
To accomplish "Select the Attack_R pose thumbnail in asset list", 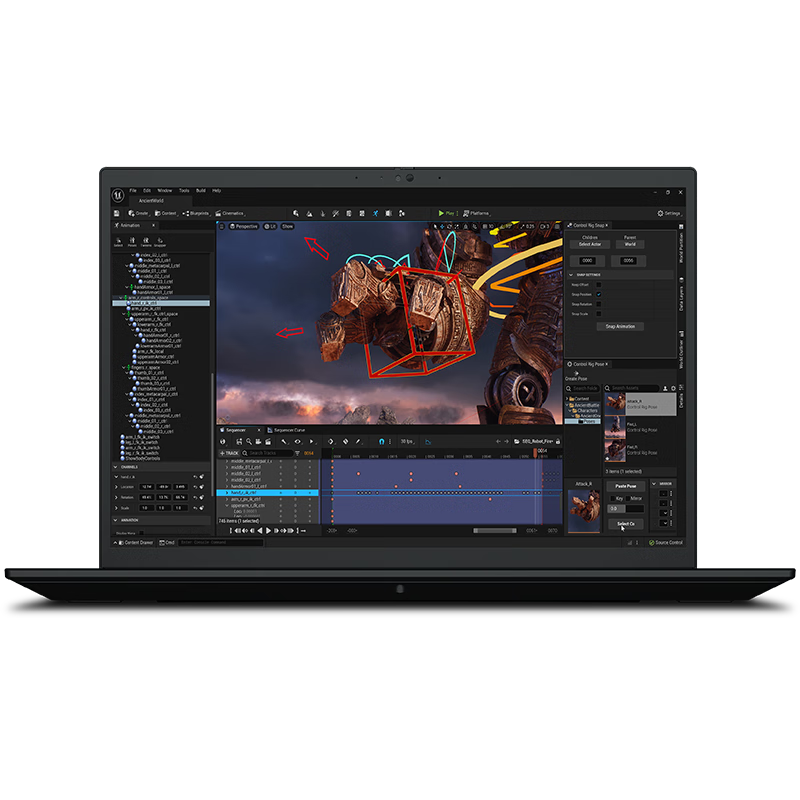I will point(615,405).
